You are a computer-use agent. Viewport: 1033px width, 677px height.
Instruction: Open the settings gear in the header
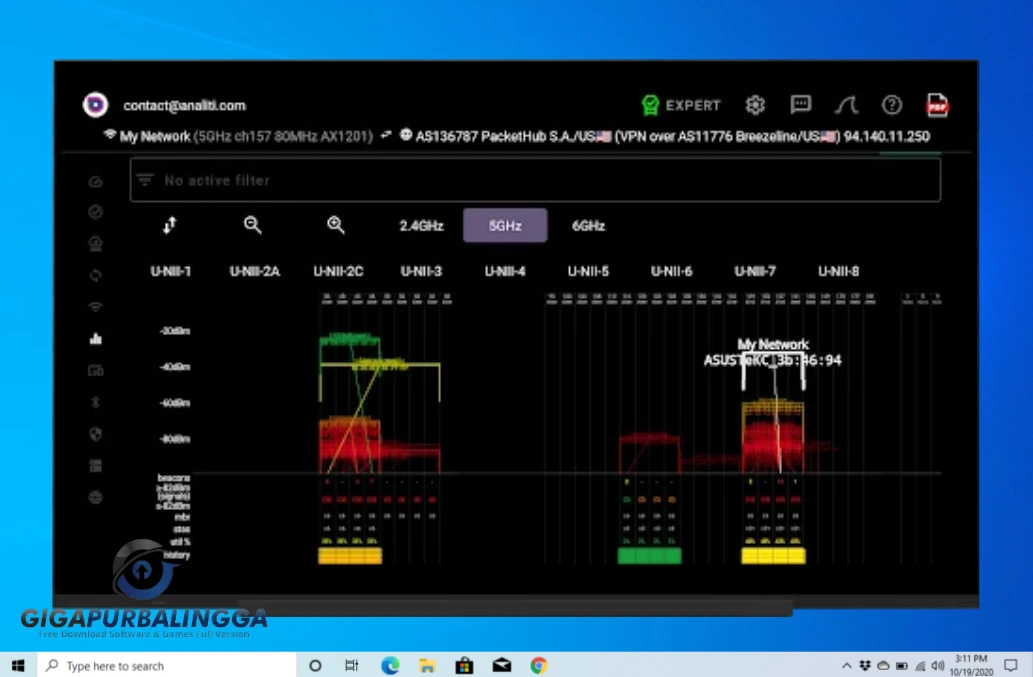[755, 105]
